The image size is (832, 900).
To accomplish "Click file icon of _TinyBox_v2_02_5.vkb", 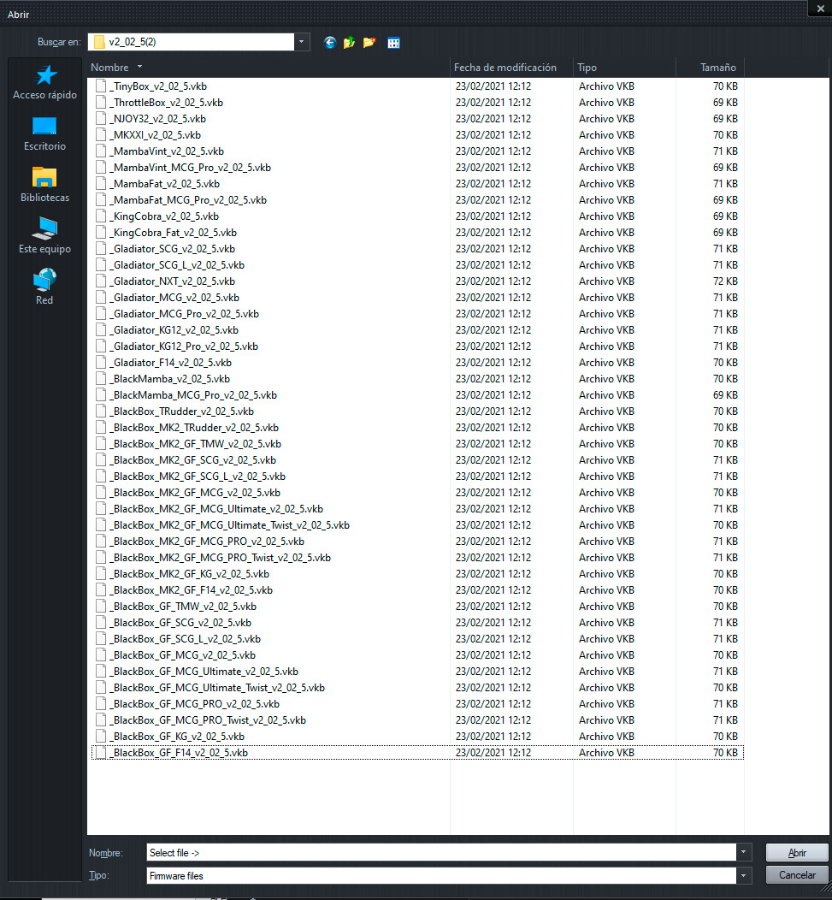I will [101, 86].
